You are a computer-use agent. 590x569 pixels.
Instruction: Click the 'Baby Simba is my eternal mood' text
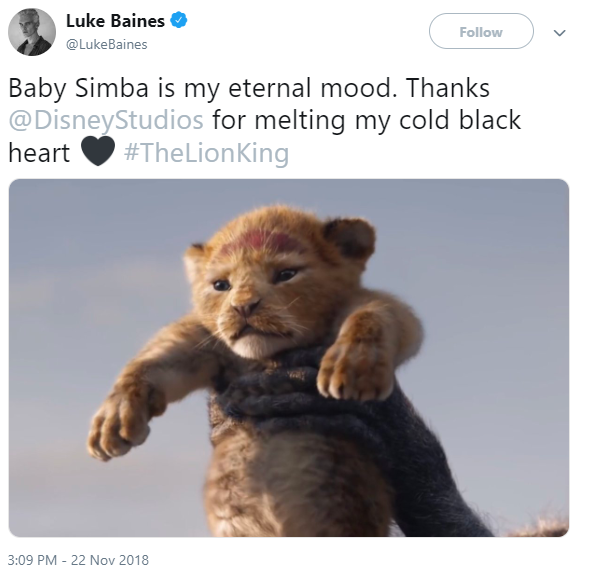tap(202, 88)
